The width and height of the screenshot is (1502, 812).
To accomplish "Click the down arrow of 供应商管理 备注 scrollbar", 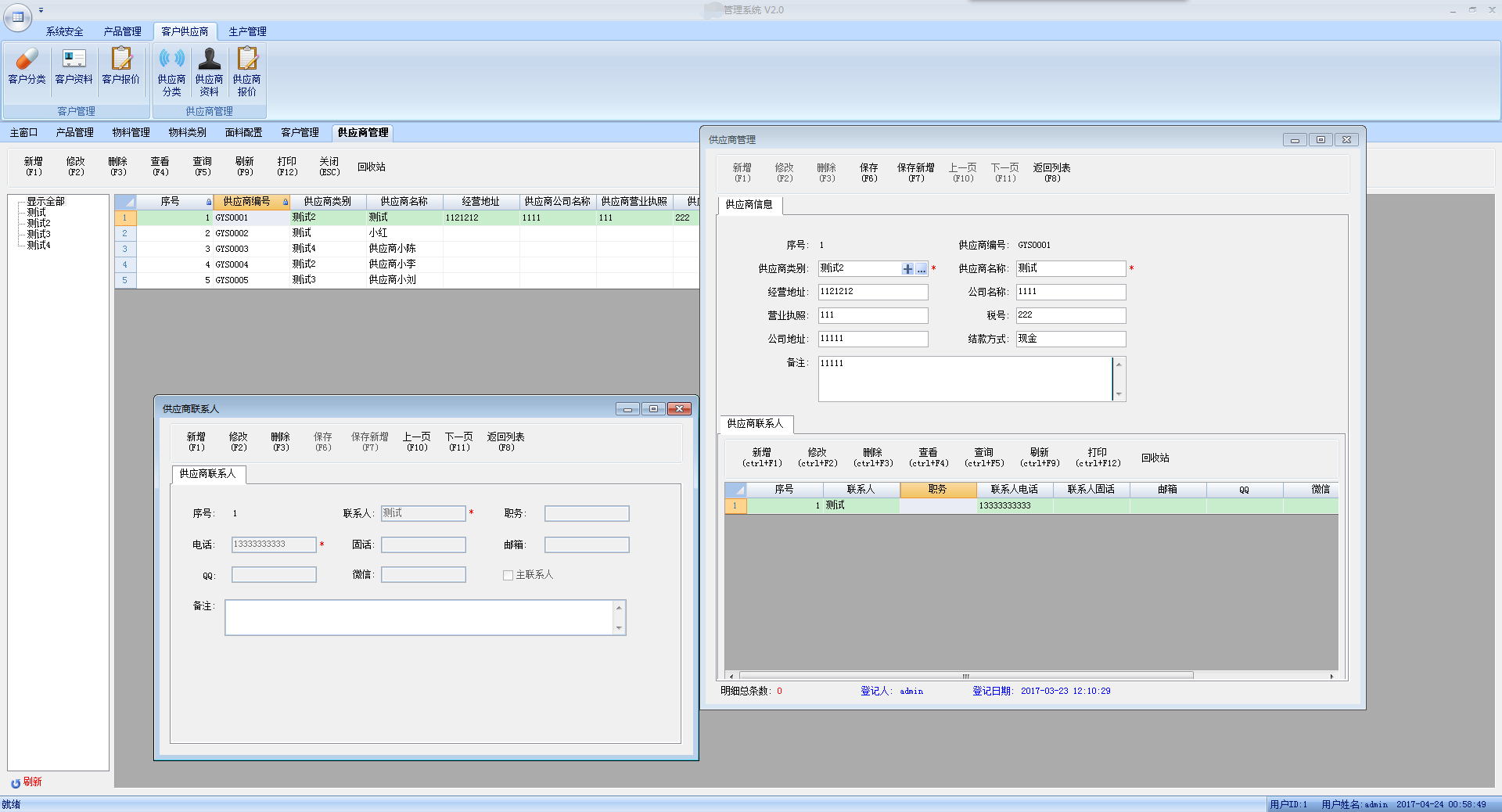I will (1119, 394).
